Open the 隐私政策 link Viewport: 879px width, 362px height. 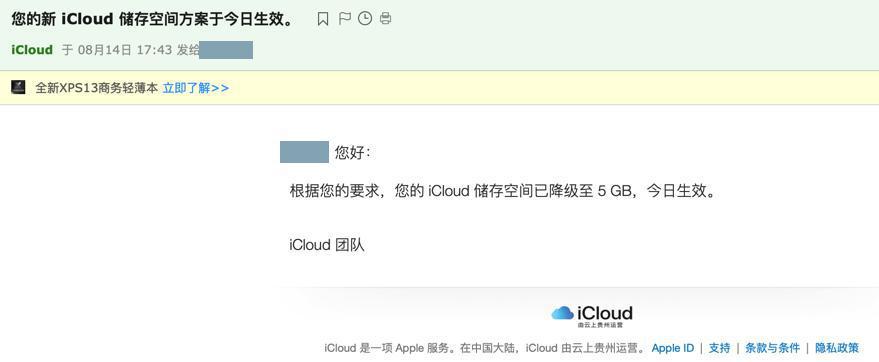[837, 348]
